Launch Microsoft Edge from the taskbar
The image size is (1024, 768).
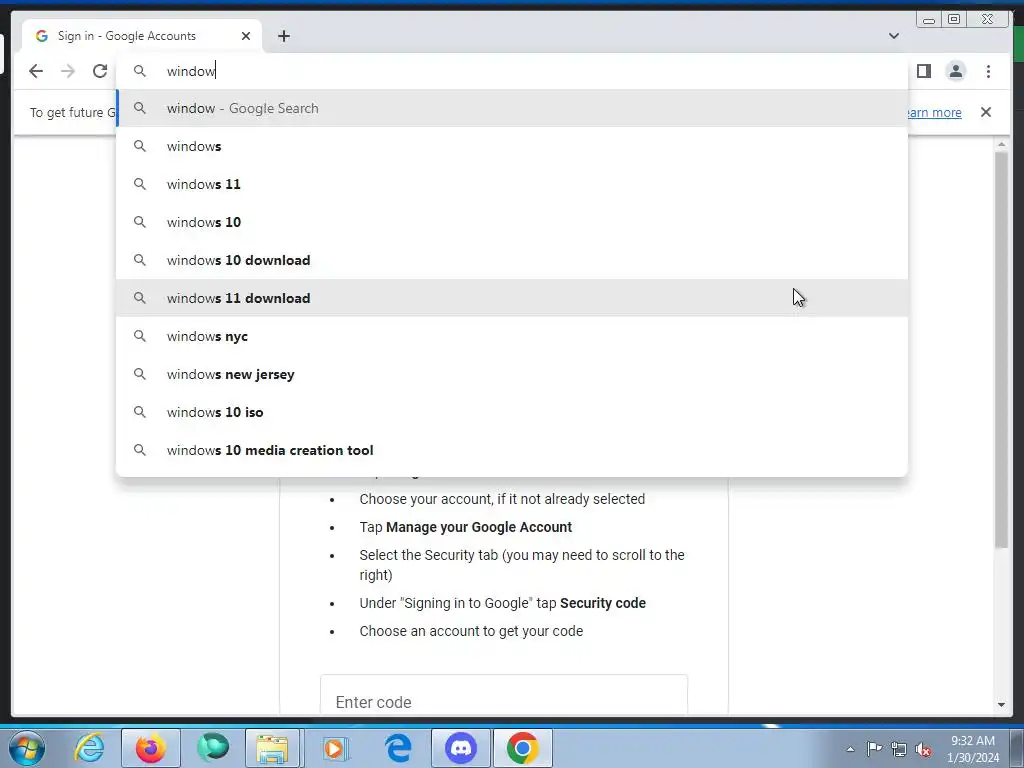[398, 748]
